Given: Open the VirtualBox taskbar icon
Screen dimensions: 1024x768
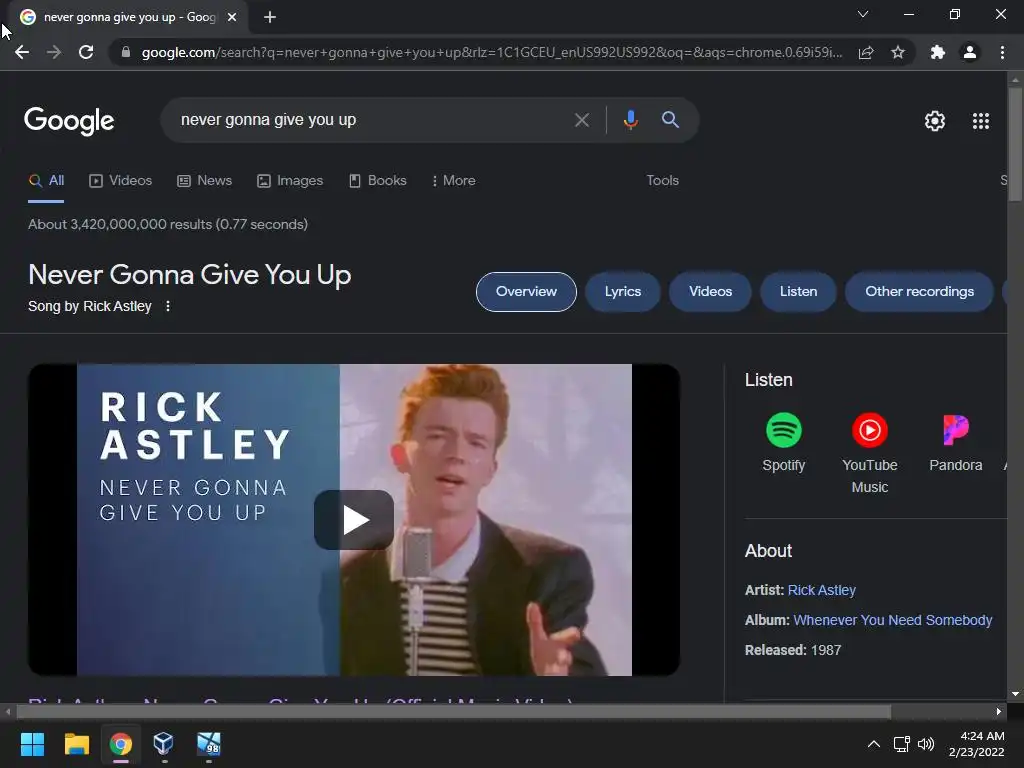Looking at the screenshot, I should tap(163, 744).
